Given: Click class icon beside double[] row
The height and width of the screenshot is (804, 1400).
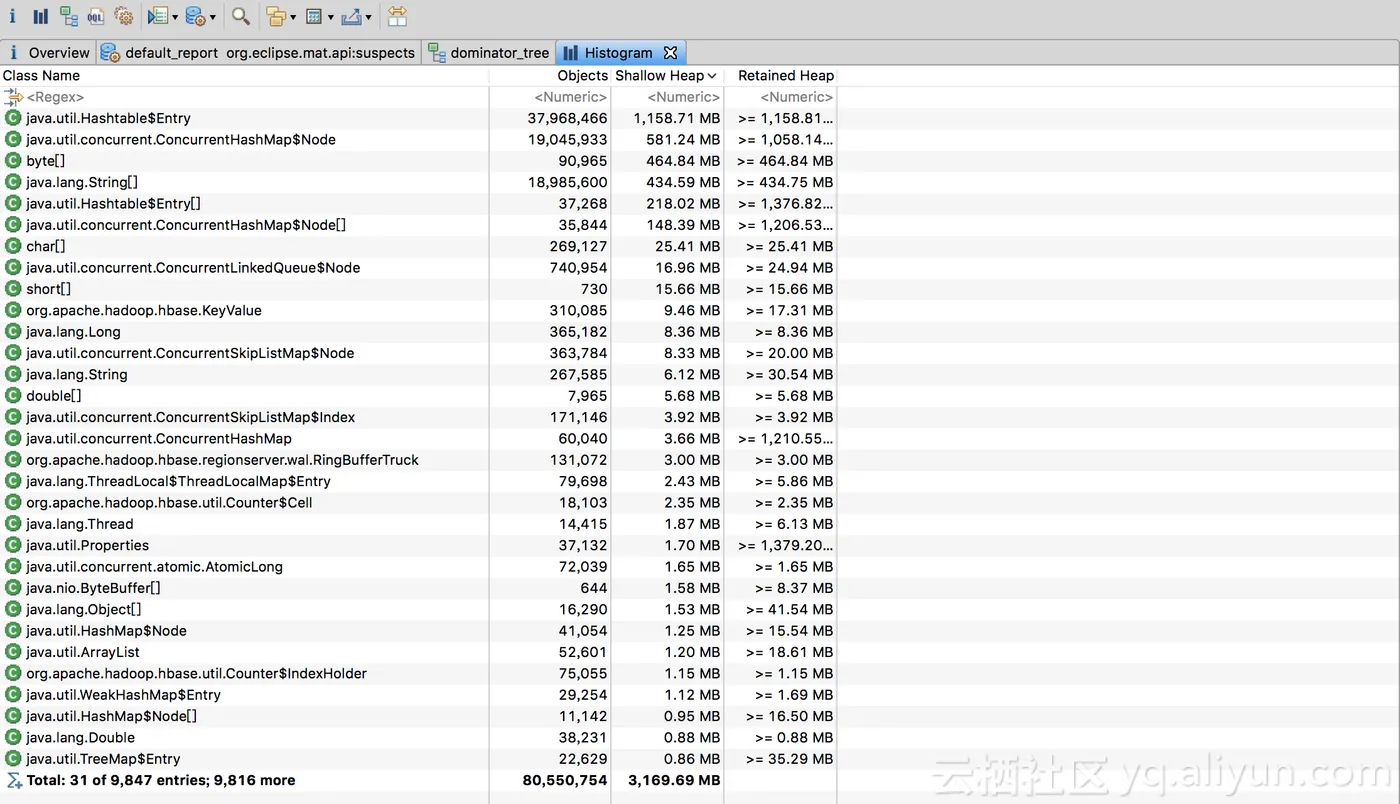Looking at the screenshot, I should (x=13, y=396).
